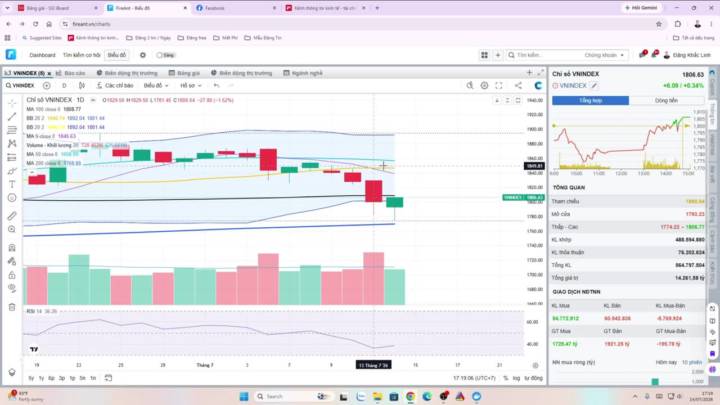Screen dimensions: 720x405
Task: Select the trend line drawing tool
Action: pos(12,117)
